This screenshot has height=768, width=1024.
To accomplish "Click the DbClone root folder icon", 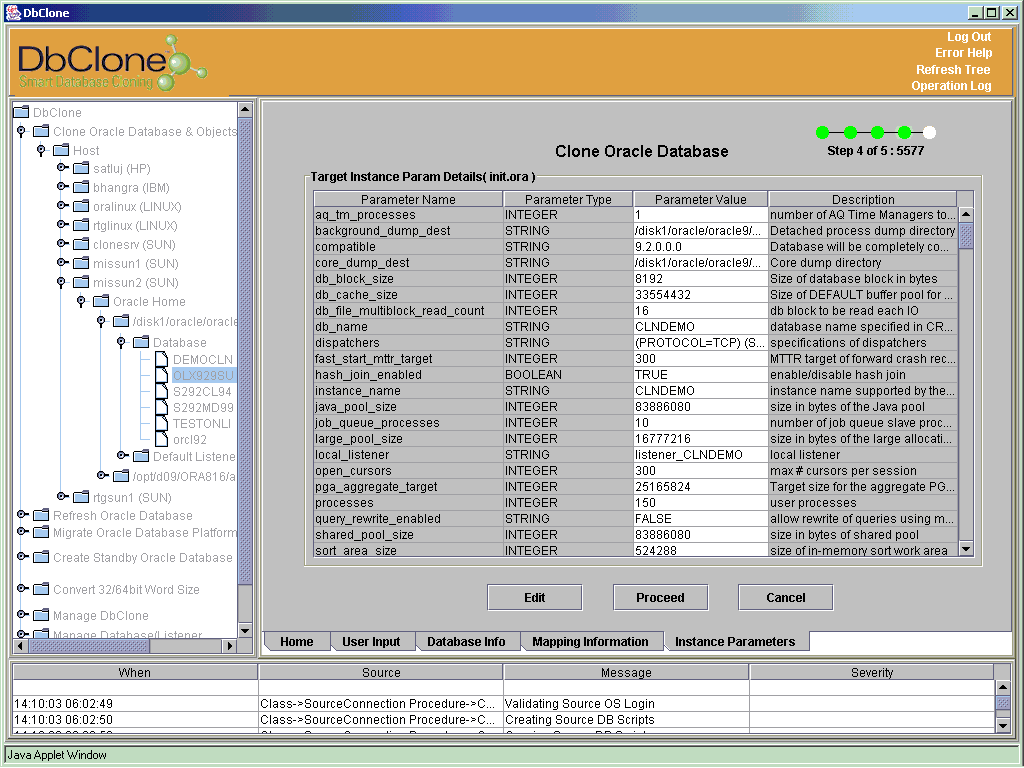I will [x=22, y=112].
